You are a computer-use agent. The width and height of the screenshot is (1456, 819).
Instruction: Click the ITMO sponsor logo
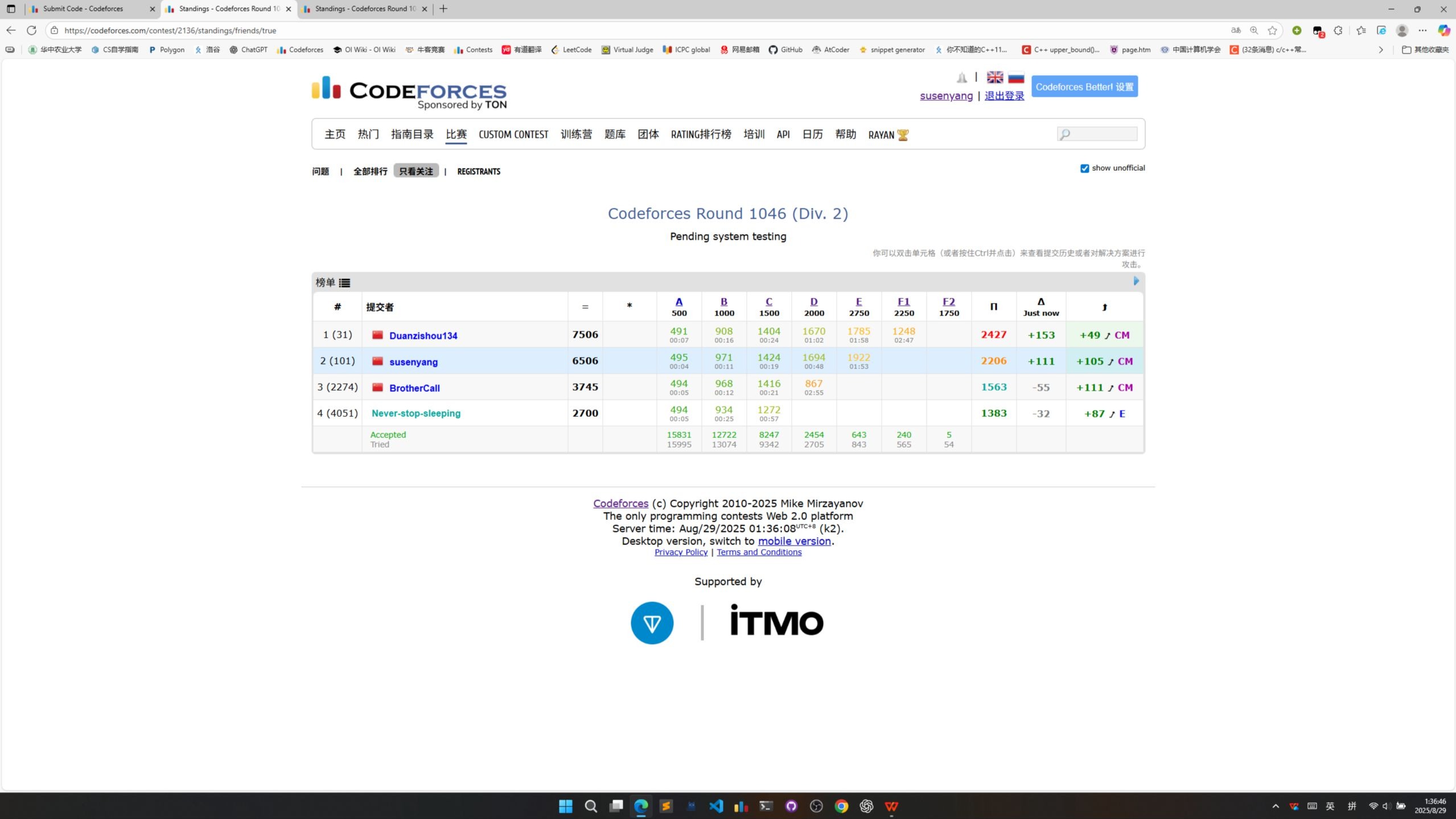coord(776,620)
